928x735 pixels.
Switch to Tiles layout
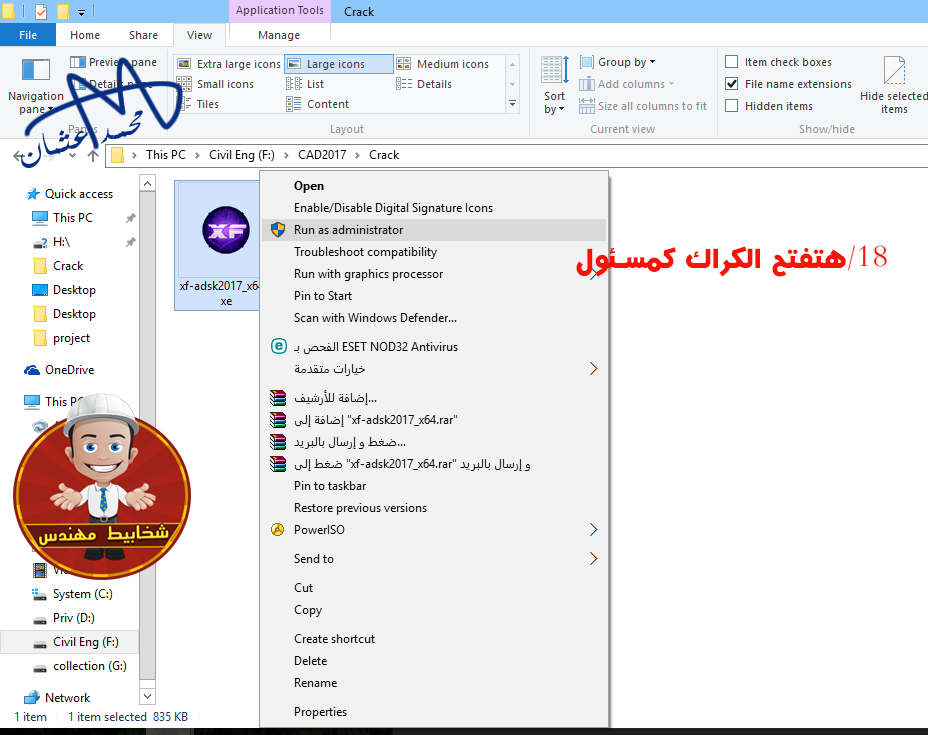[x=198, y=104]
